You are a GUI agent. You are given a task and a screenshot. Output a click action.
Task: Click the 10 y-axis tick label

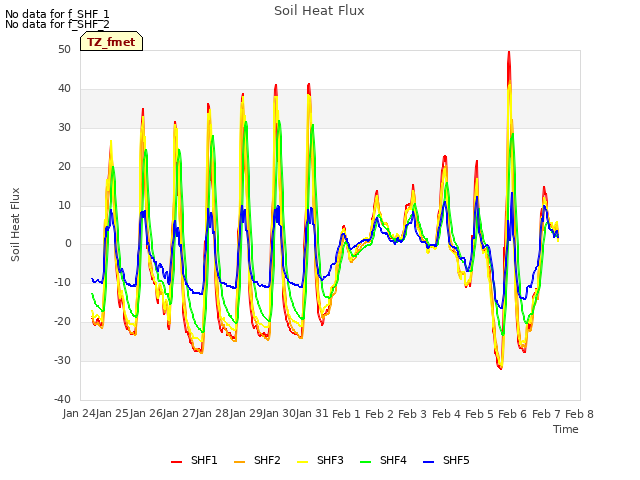[64, 205]
